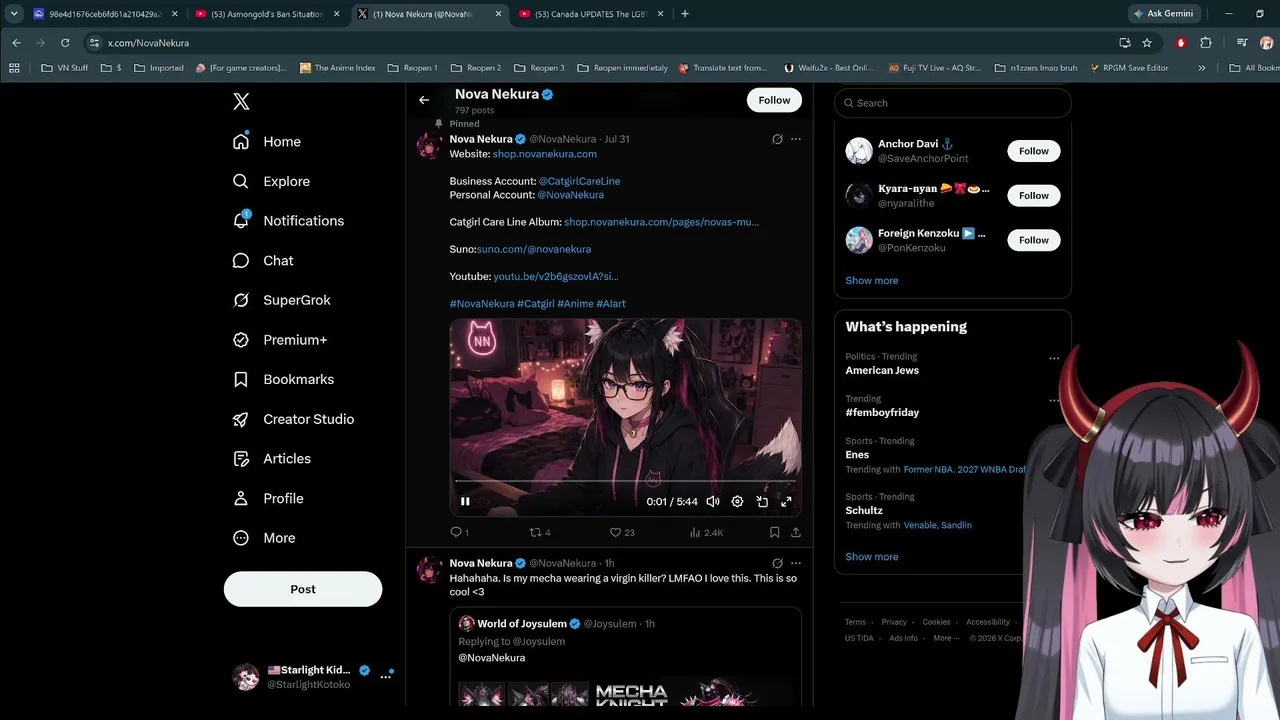This screenshot has width=1280, height=720.
Task: Open the American Jews trending topic
Action: (882, 370)
